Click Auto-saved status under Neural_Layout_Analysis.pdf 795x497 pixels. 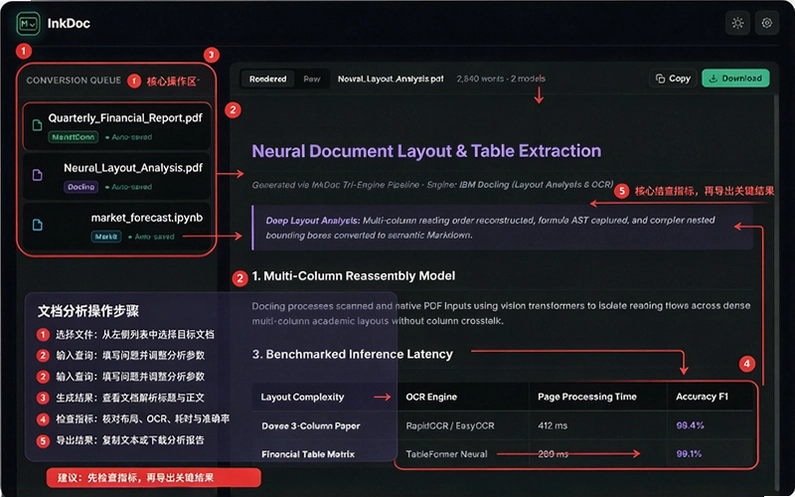[x=129, y=187]
